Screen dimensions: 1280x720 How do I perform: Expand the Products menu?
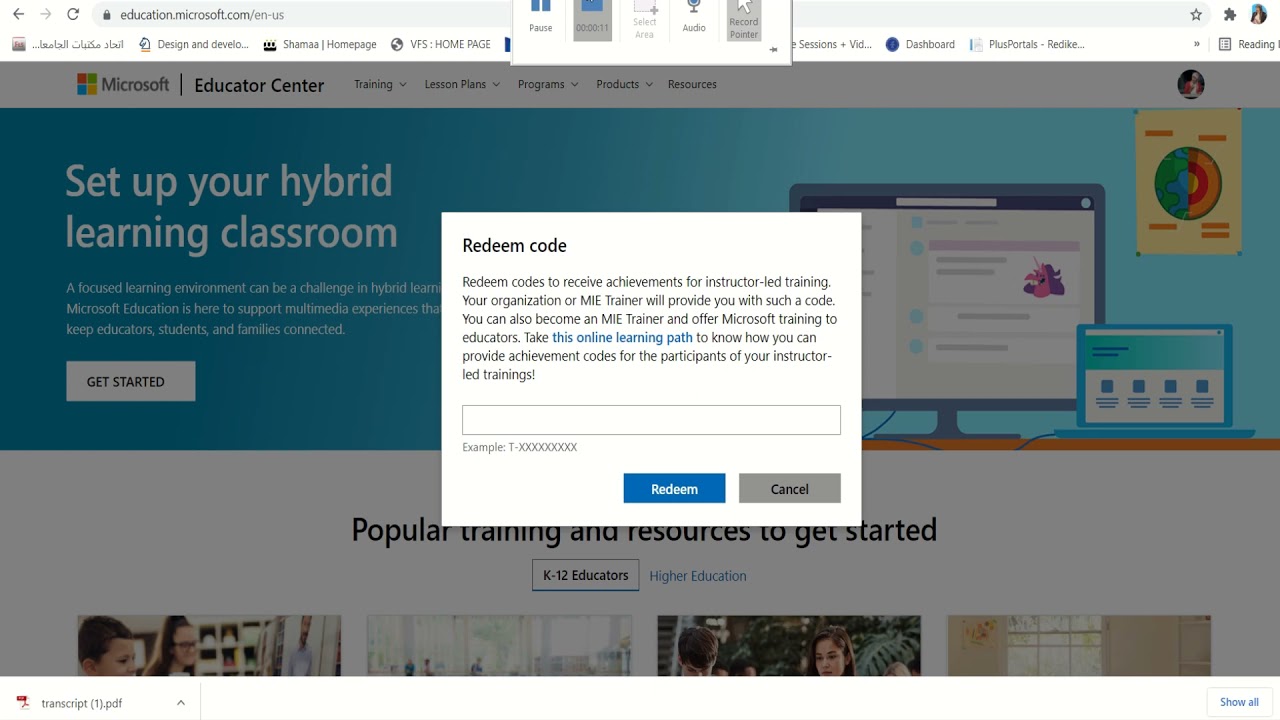[x=624, y=84]
